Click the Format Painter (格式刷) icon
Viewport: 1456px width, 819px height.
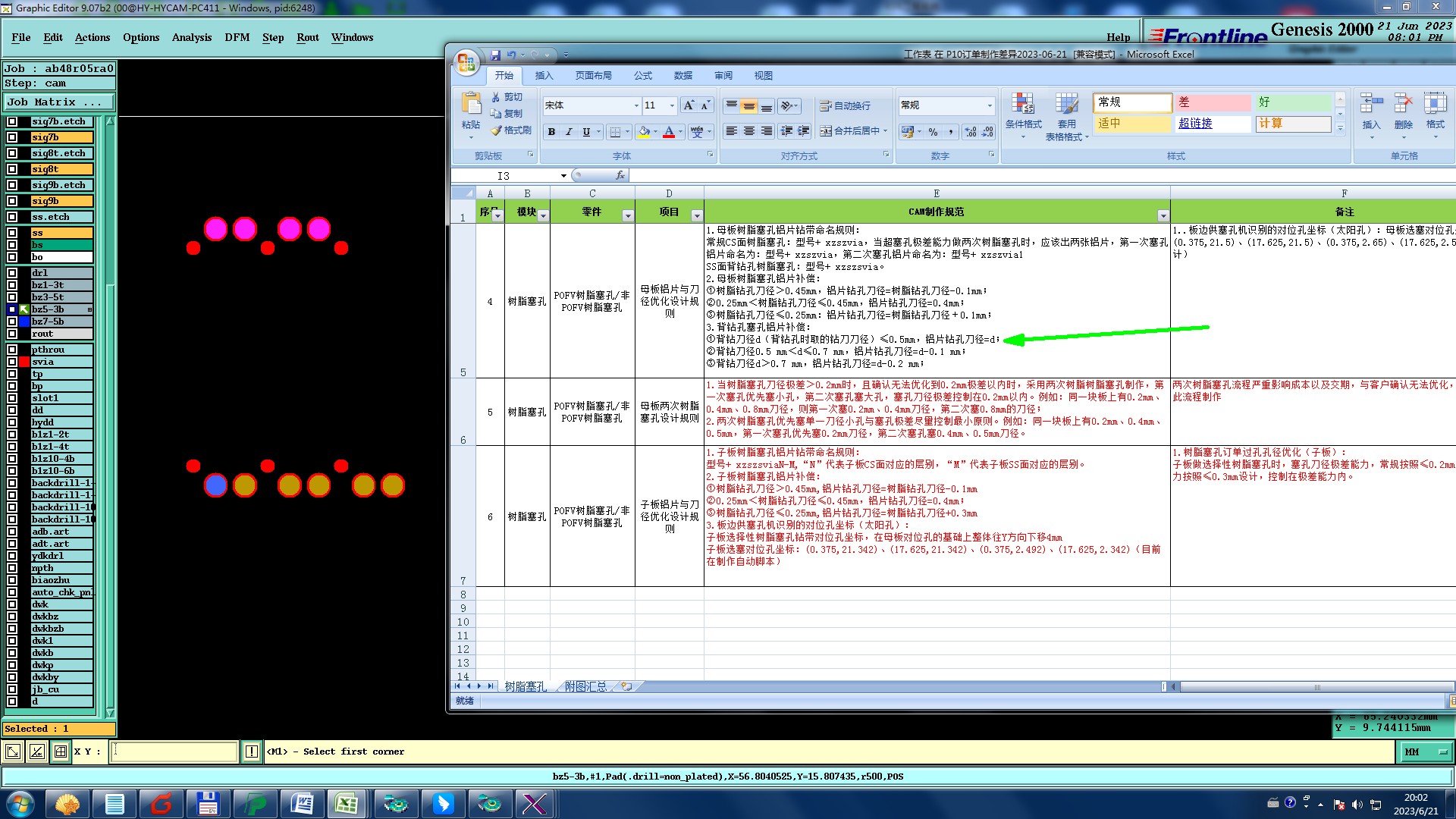(496, 130)
